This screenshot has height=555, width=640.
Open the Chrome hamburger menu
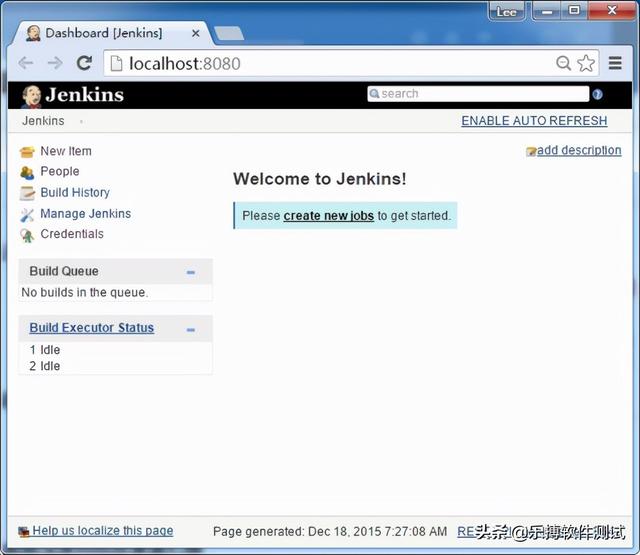[x=615, y=63]
